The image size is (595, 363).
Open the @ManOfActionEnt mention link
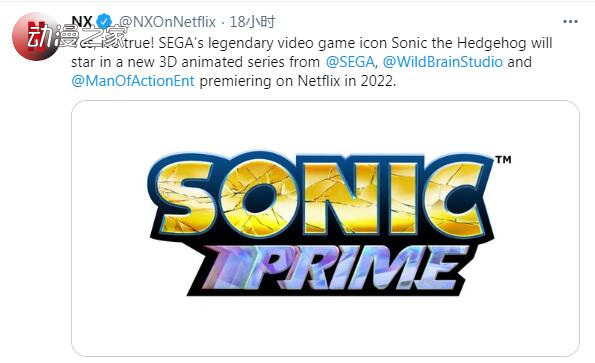[133, 81]
